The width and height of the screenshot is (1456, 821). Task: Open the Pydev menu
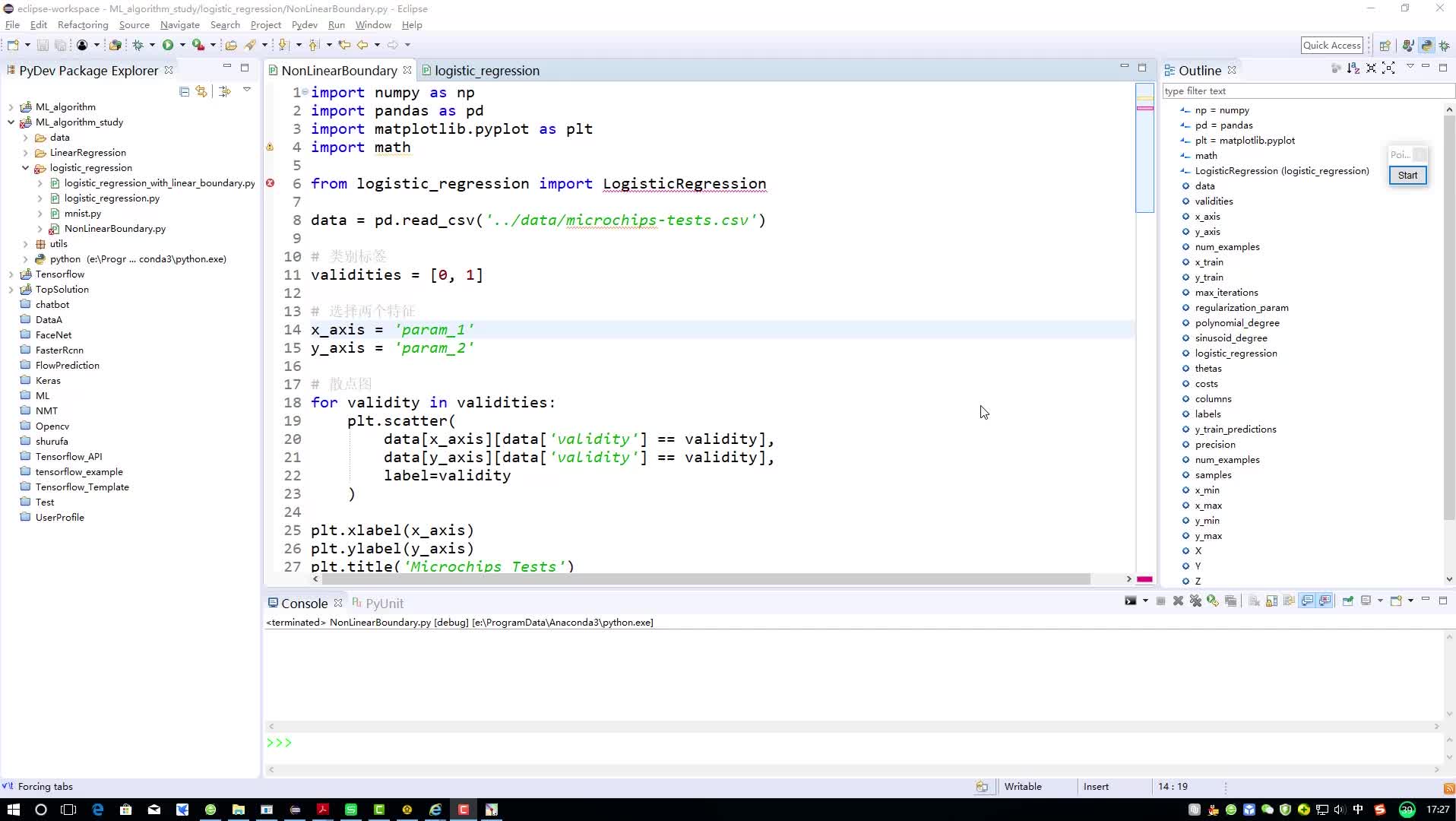[304, 25]
